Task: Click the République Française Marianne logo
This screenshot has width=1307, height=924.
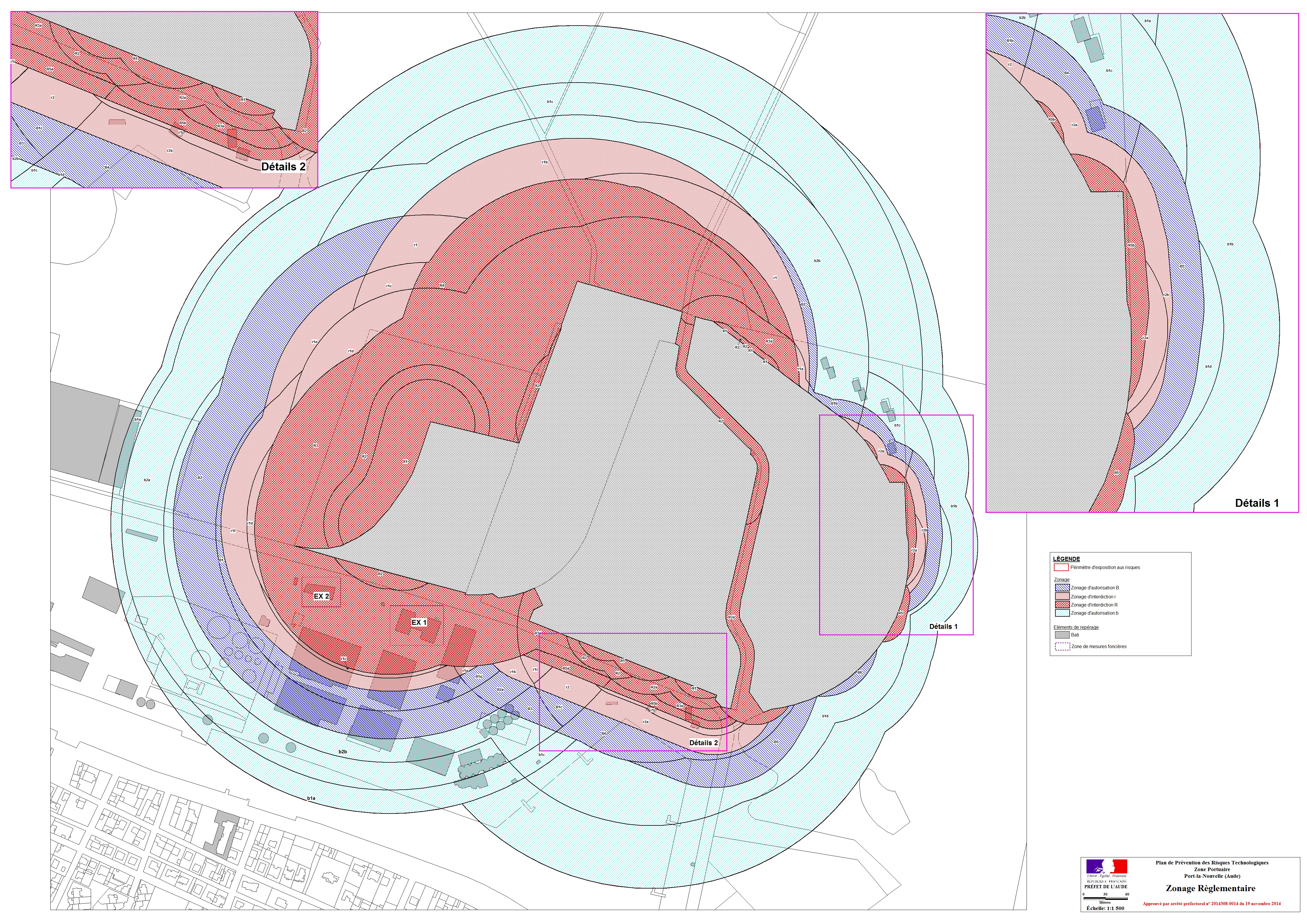Action: pos(1107,866)
